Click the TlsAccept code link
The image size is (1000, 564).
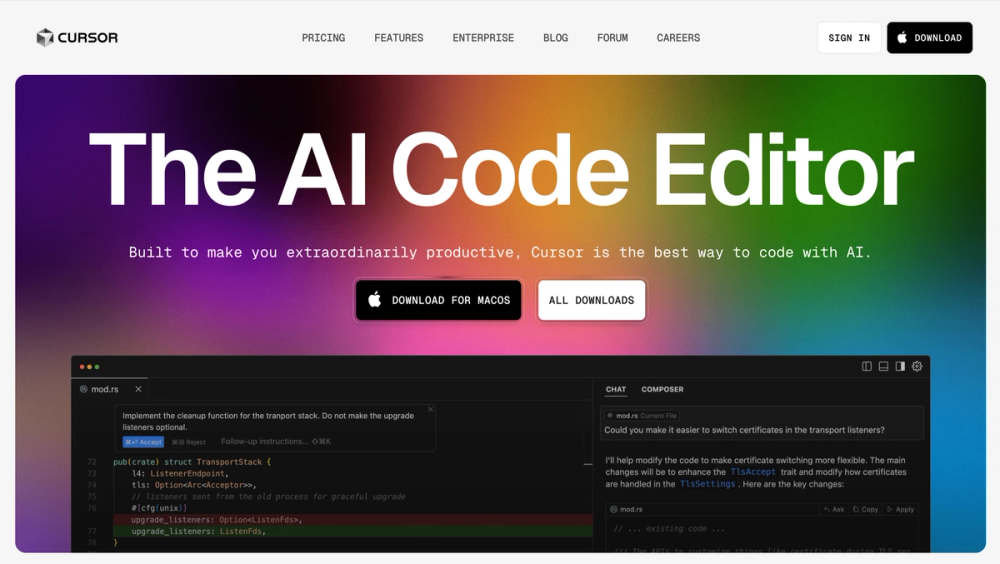[753, 472]
